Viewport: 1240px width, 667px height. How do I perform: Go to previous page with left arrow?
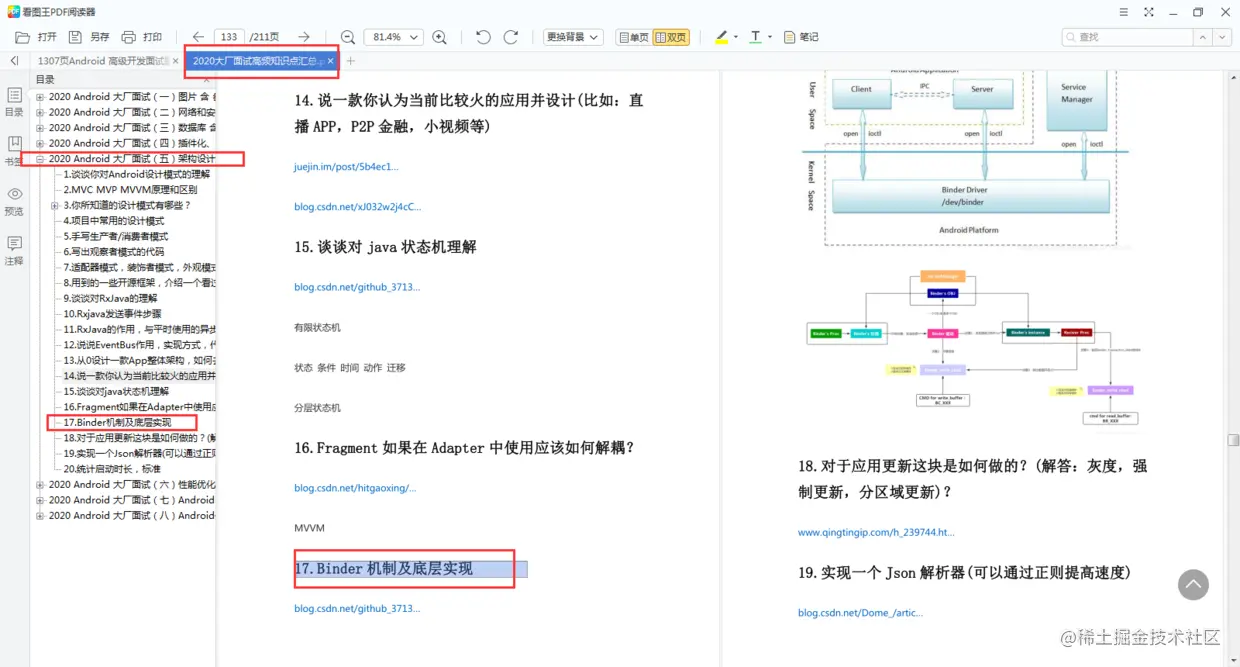coord(198,37)
